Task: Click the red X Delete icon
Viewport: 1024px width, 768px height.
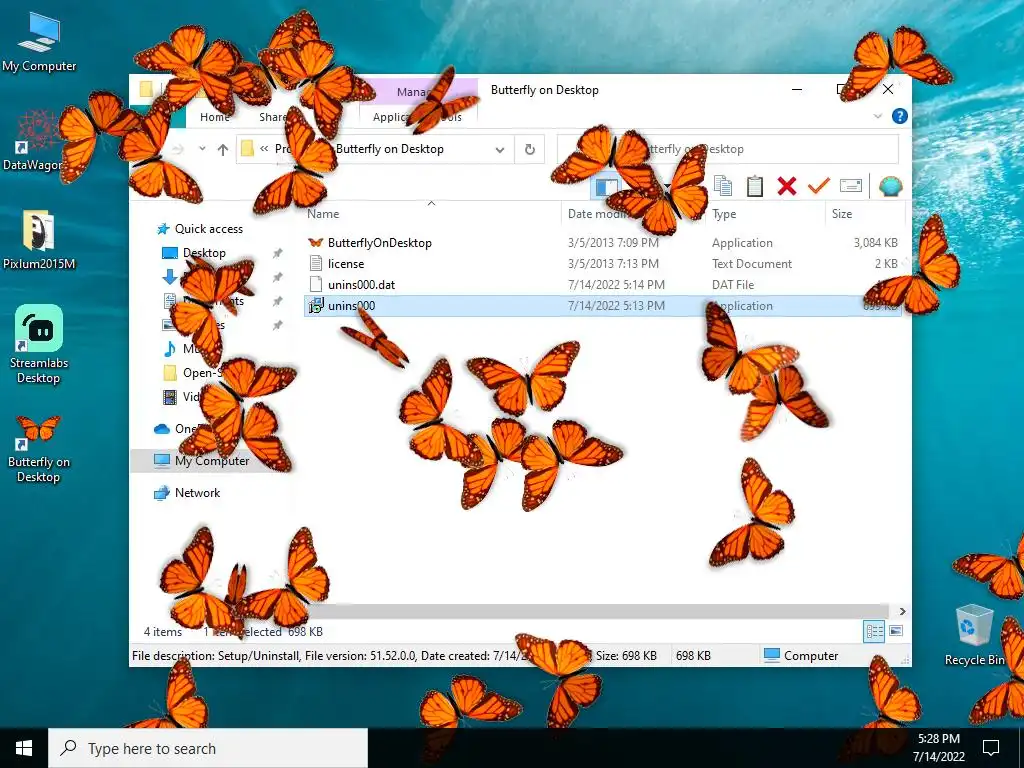Action: (x=786, y=186)
